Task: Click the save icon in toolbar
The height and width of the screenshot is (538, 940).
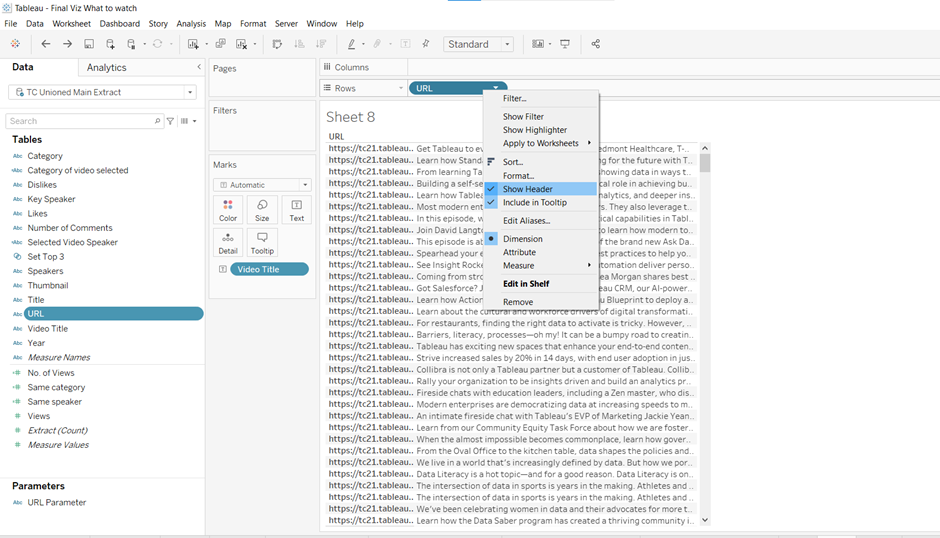Action: tap(89, 44)
